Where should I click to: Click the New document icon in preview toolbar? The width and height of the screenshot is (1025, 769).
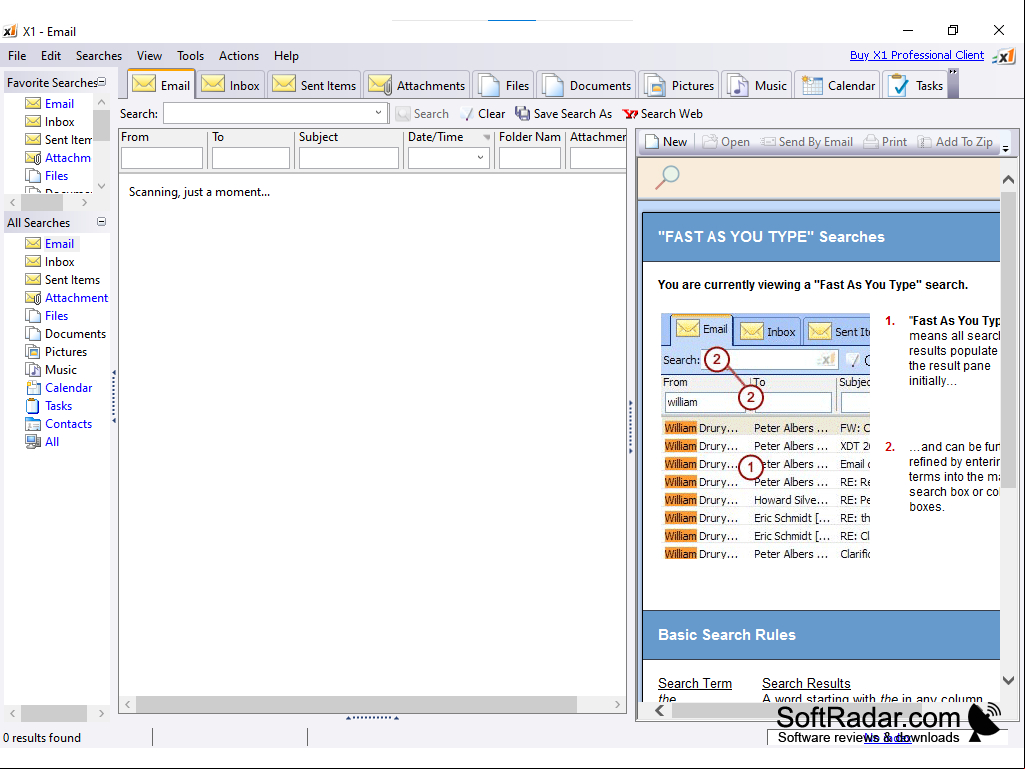[652, 141]
